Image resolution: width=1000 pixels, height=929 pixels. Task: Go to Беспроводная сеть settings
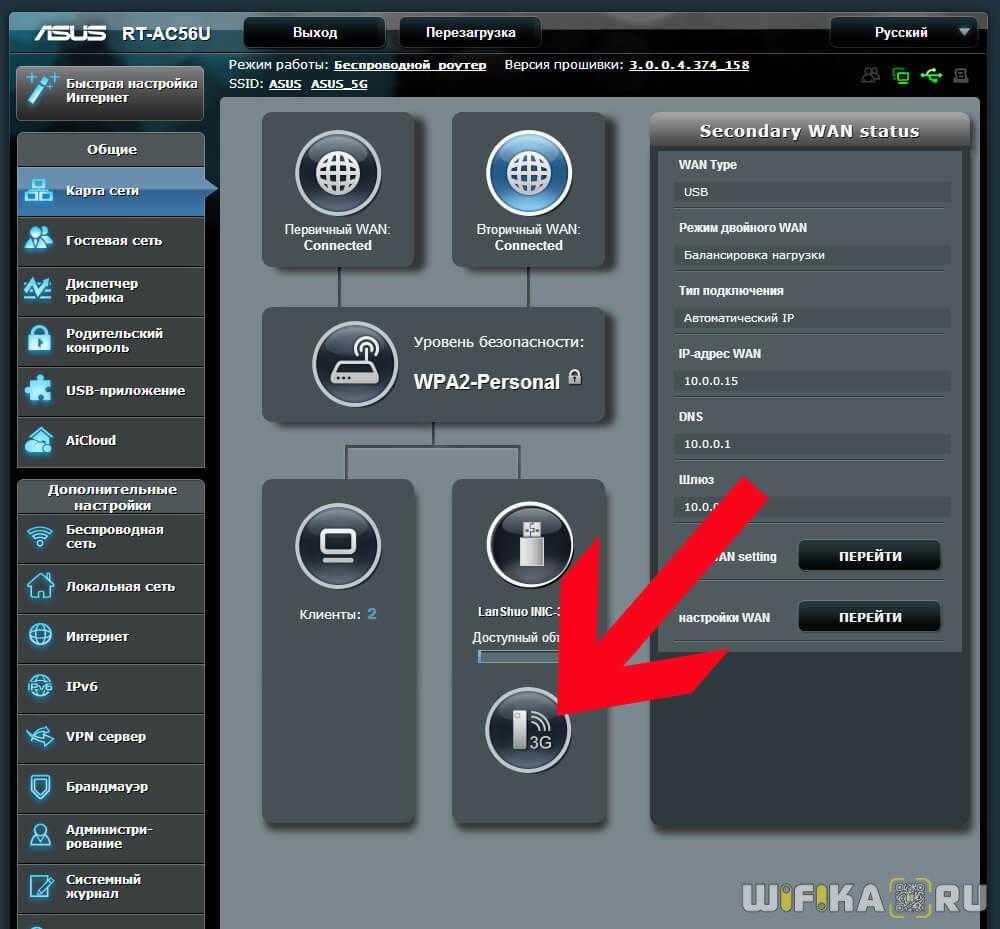click(x=111, y=537)
